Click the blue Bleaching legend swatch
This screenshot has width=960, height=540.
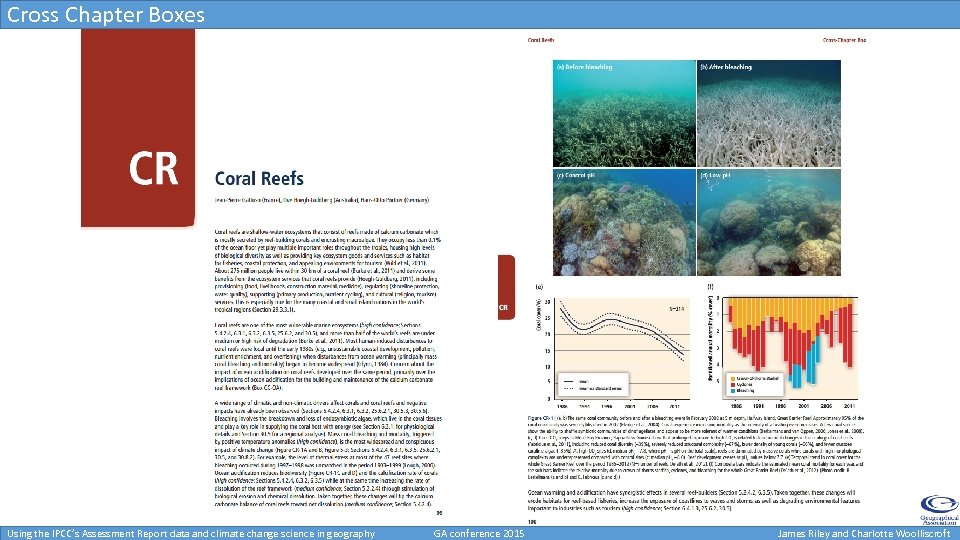tap(733, 390)
